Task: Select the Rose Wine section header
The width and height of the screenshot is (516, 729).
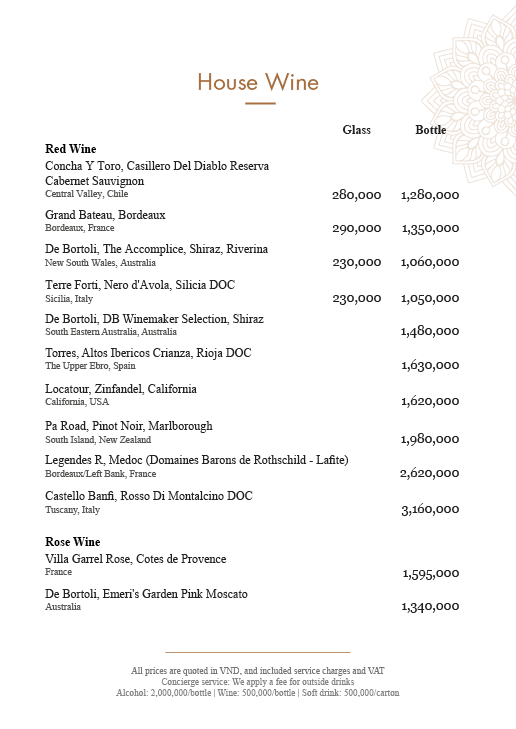Action: click(73, 542)
